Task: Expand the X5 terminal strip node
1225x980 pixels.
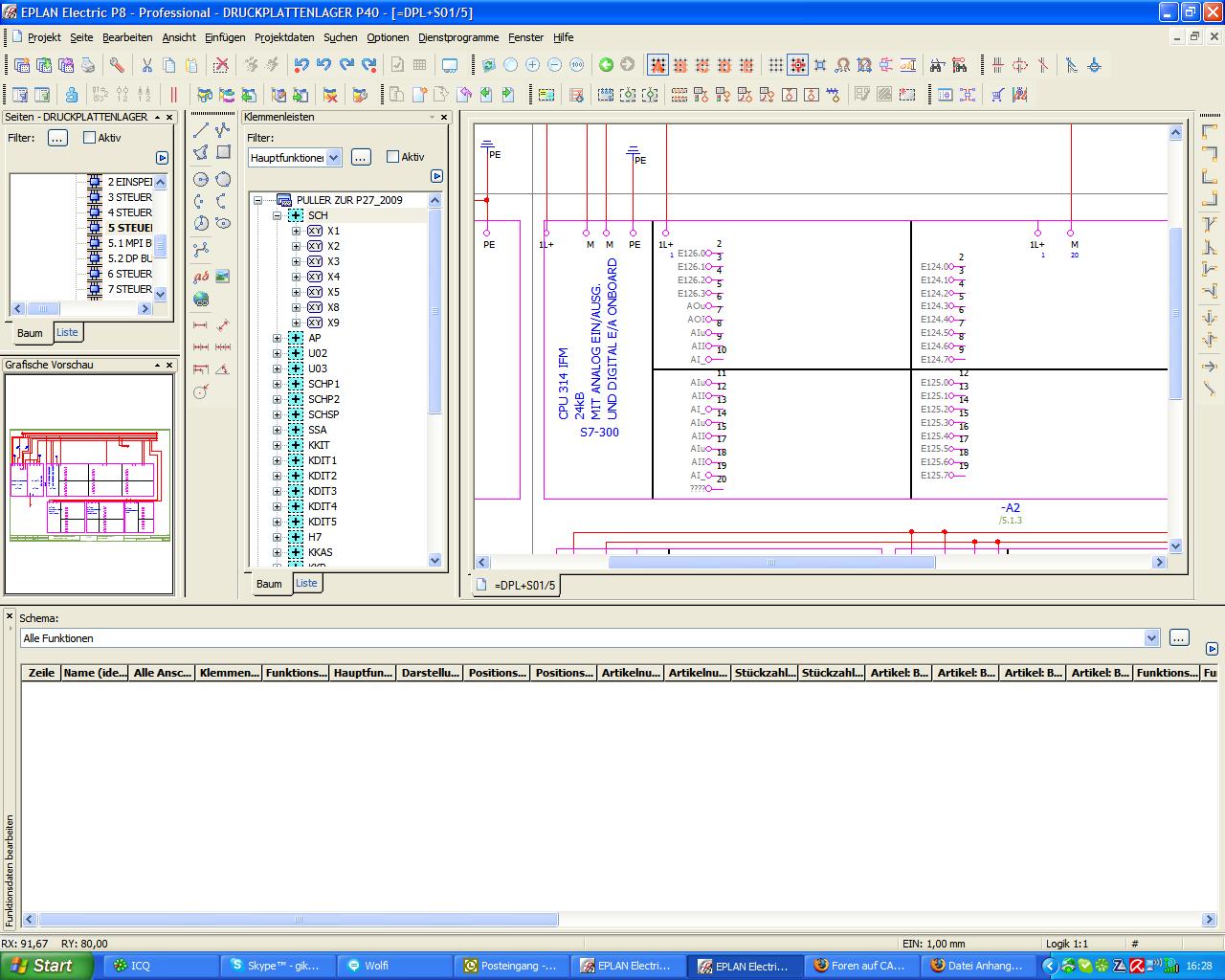Action: tap(297, 292)
